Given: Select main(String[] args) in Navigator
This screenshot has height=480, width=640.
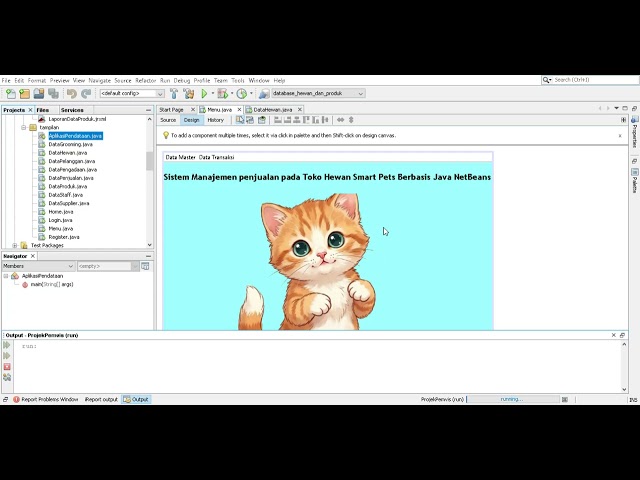Looking at the screenshot, I should pyautogui.click(x=52, y=284).
